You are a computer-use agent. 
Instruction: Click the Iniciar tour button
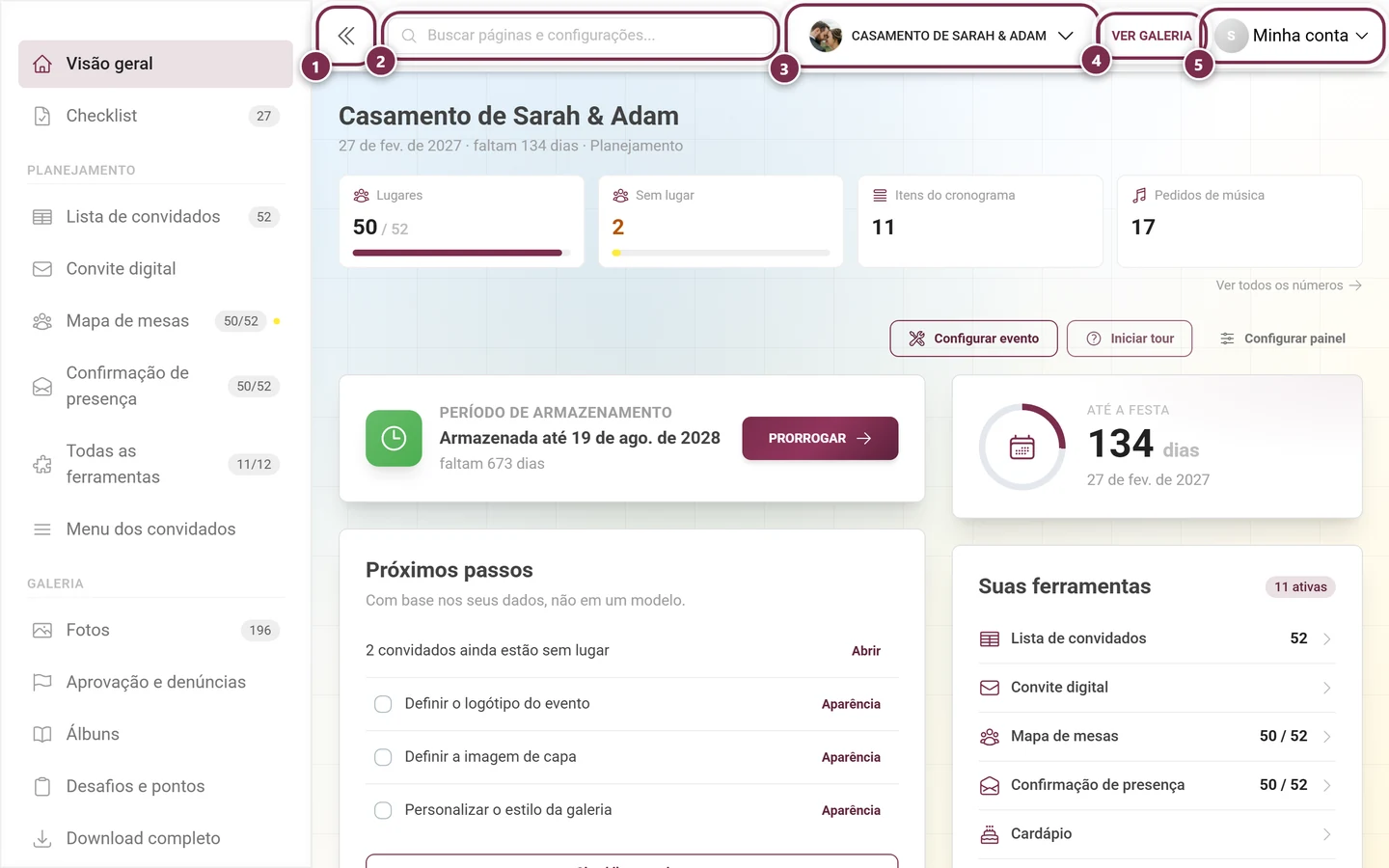[1130, 339]
